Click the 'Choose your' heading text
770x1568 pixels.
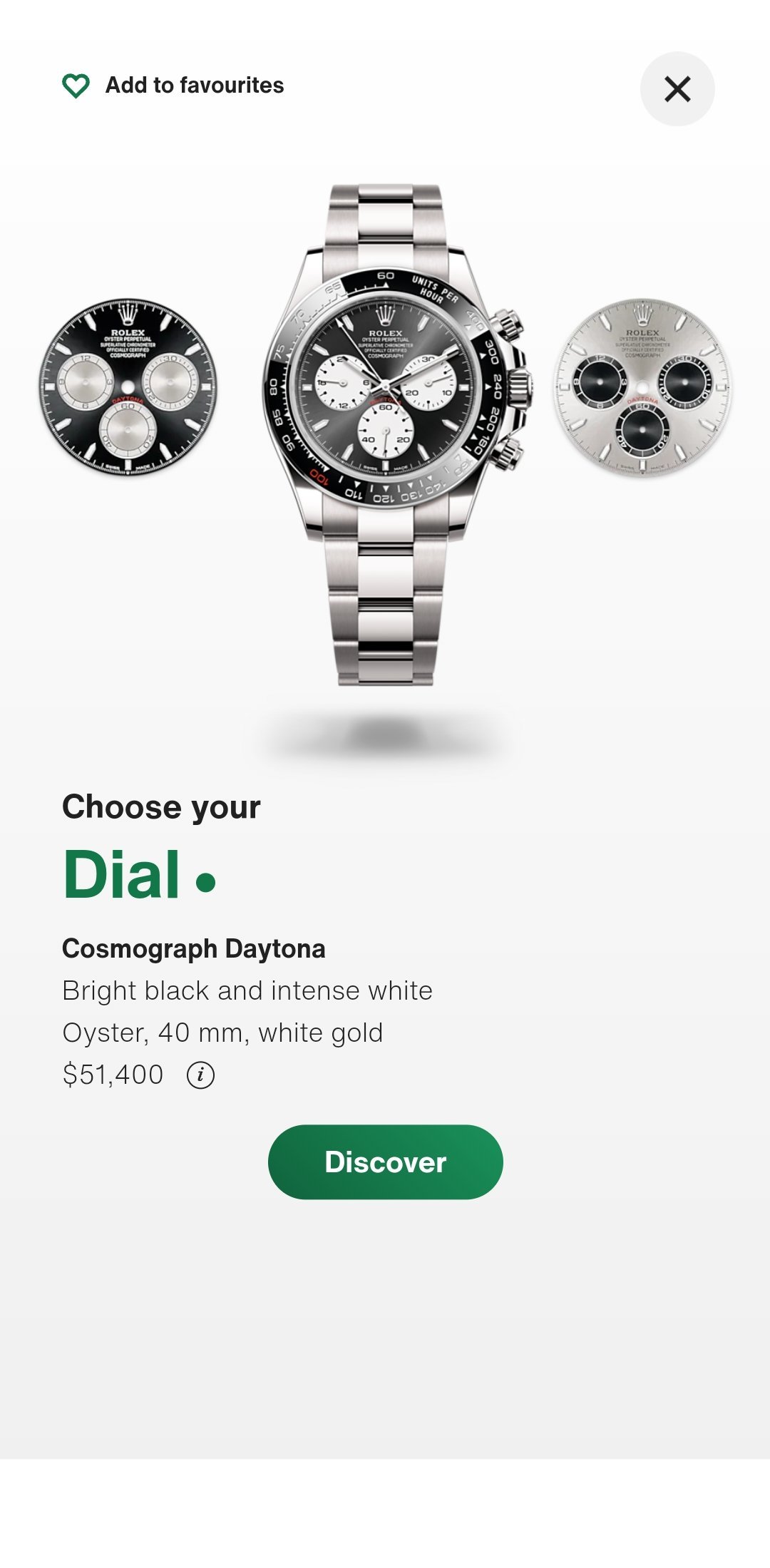(161, 806)
